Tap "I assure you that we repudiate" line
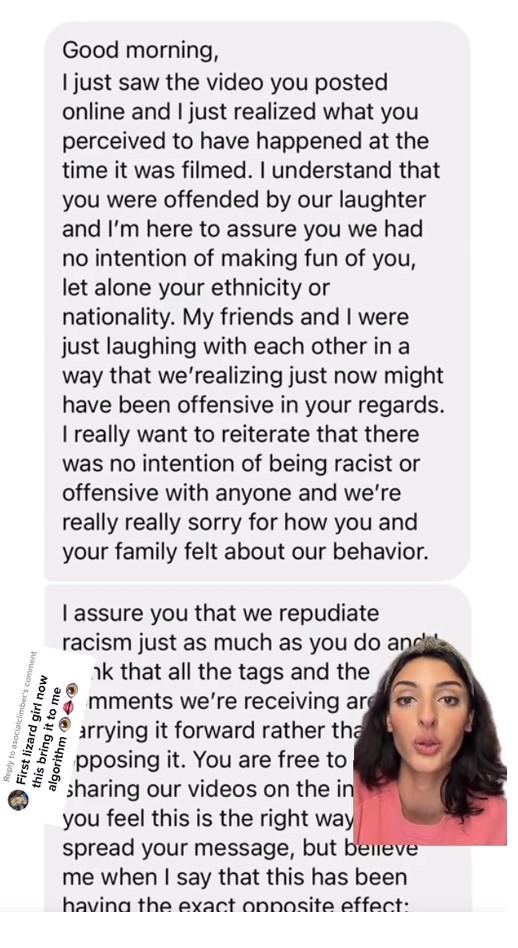 (x=221, y=614)
